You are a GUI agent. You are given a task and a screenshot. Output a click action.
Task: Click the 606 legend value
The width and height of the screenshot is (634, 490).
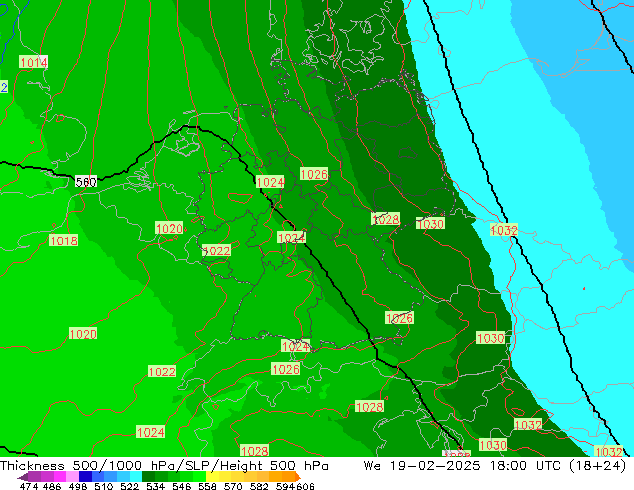(305, 486)
